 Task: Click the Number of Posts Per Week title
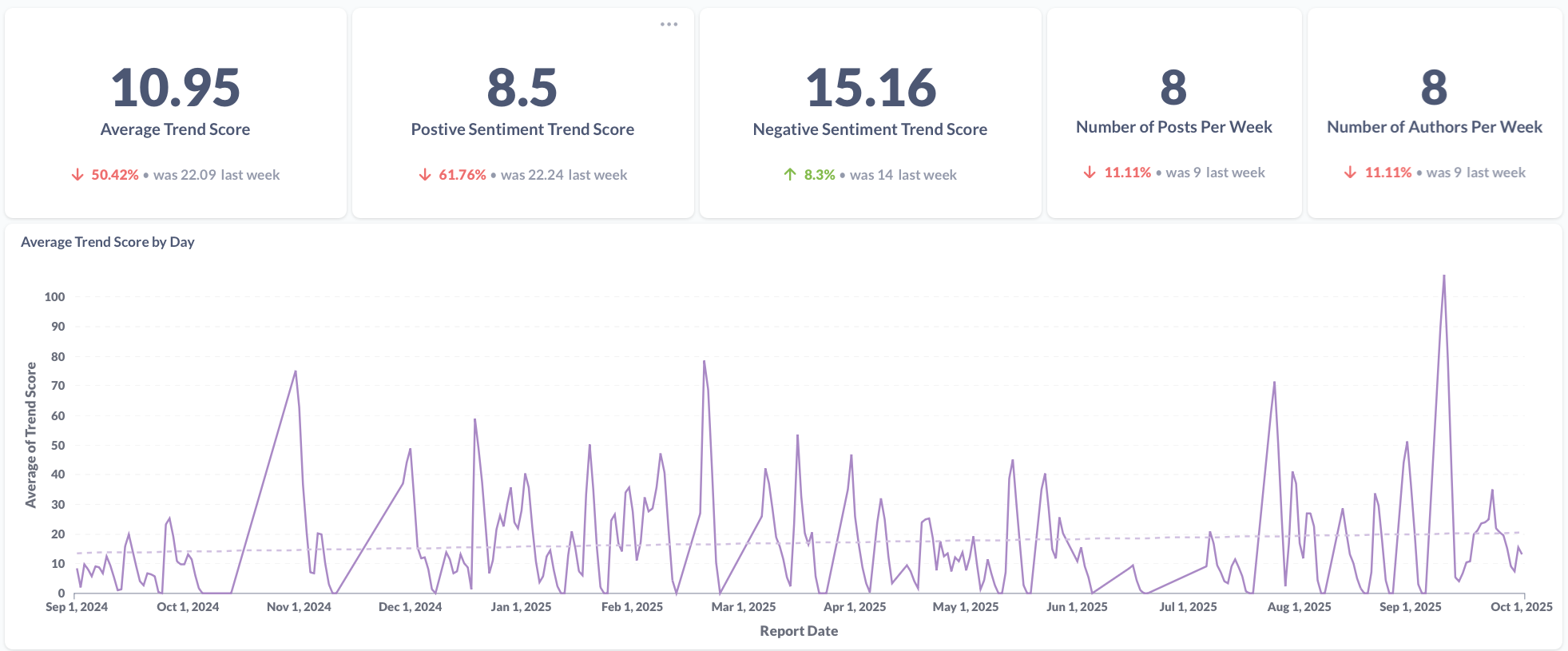(x=1173, y=127)
